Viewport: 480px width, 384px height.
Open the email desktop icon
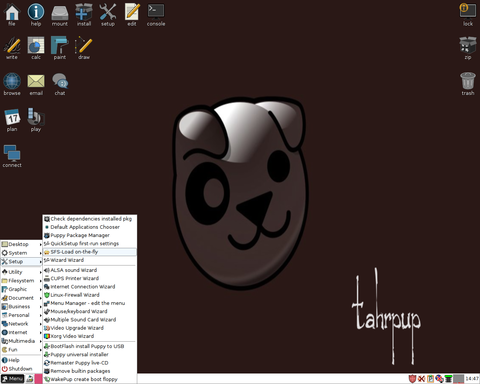coord(36,84)
